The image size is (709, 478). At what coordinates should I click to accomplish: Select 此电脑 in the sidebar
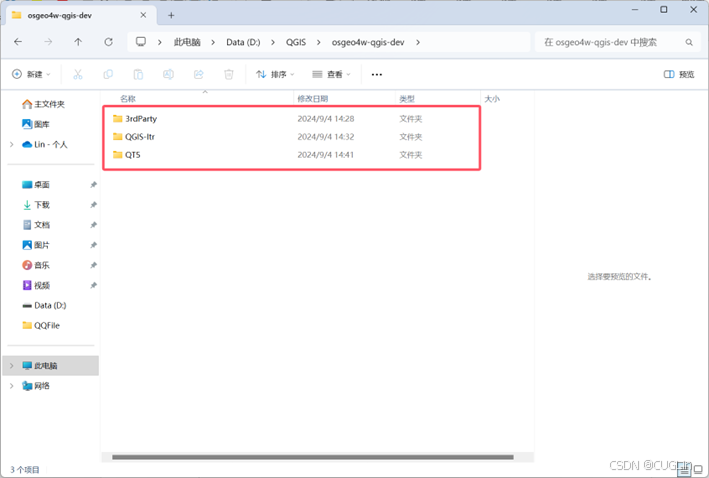[x=51, y=365]
